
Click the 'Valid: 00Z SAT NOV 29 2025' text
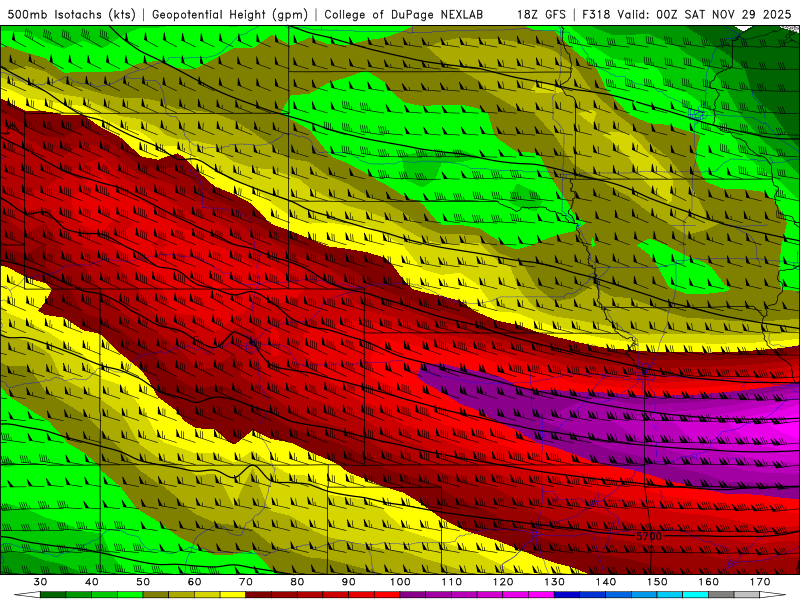pos(704,14)
